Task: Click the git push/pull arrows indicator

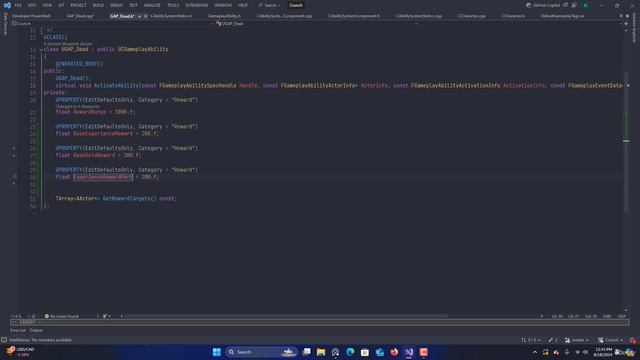Action: tap(531, 340)
